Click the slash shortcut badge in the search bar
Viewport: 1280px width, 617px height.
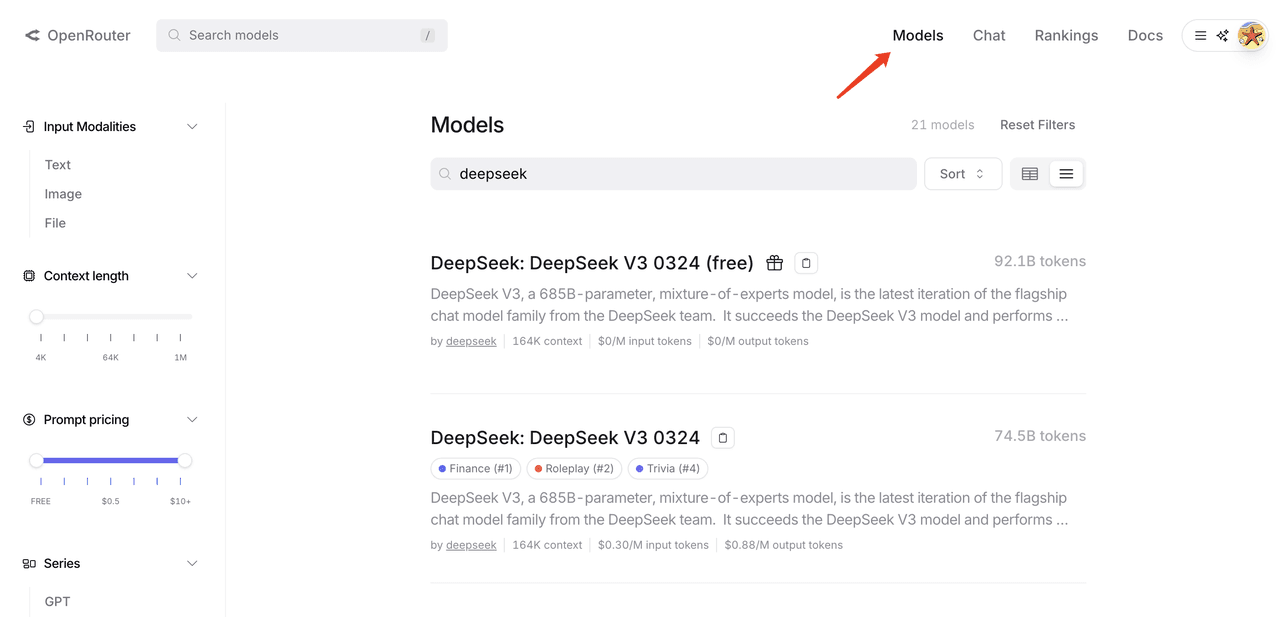pos(428,36)
